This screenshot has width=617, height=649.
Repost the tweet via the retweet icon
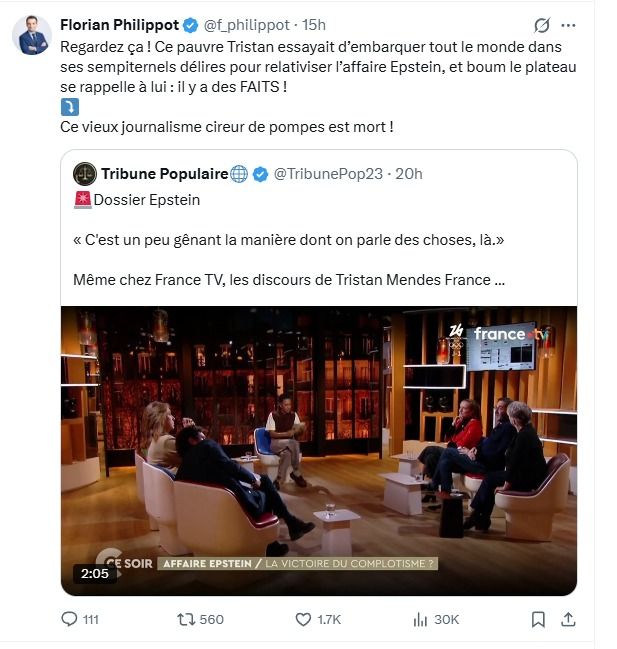point(186,620)
